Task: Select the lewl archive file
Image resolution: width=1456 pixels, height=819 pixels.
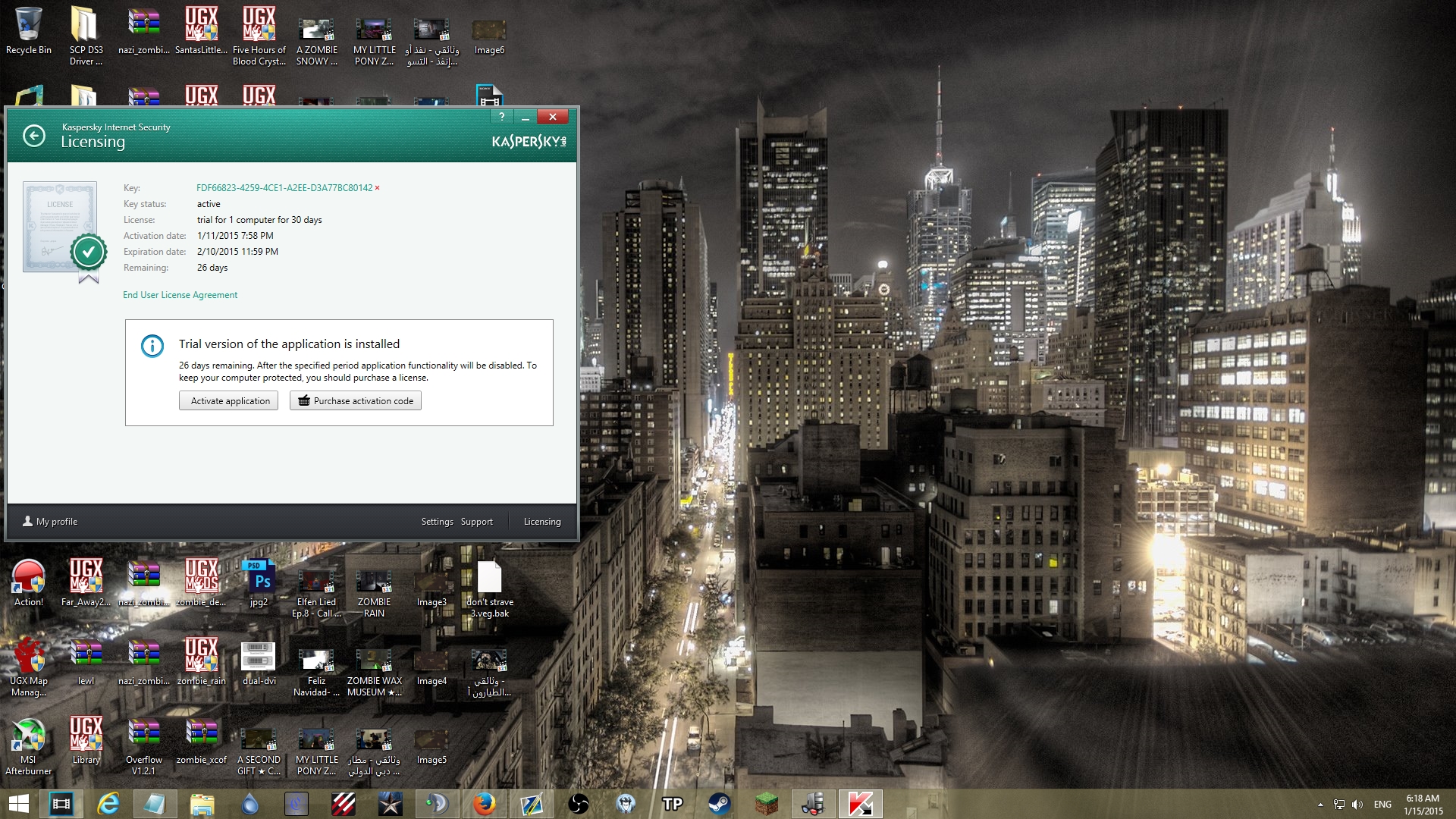Action: click(86, 661)
